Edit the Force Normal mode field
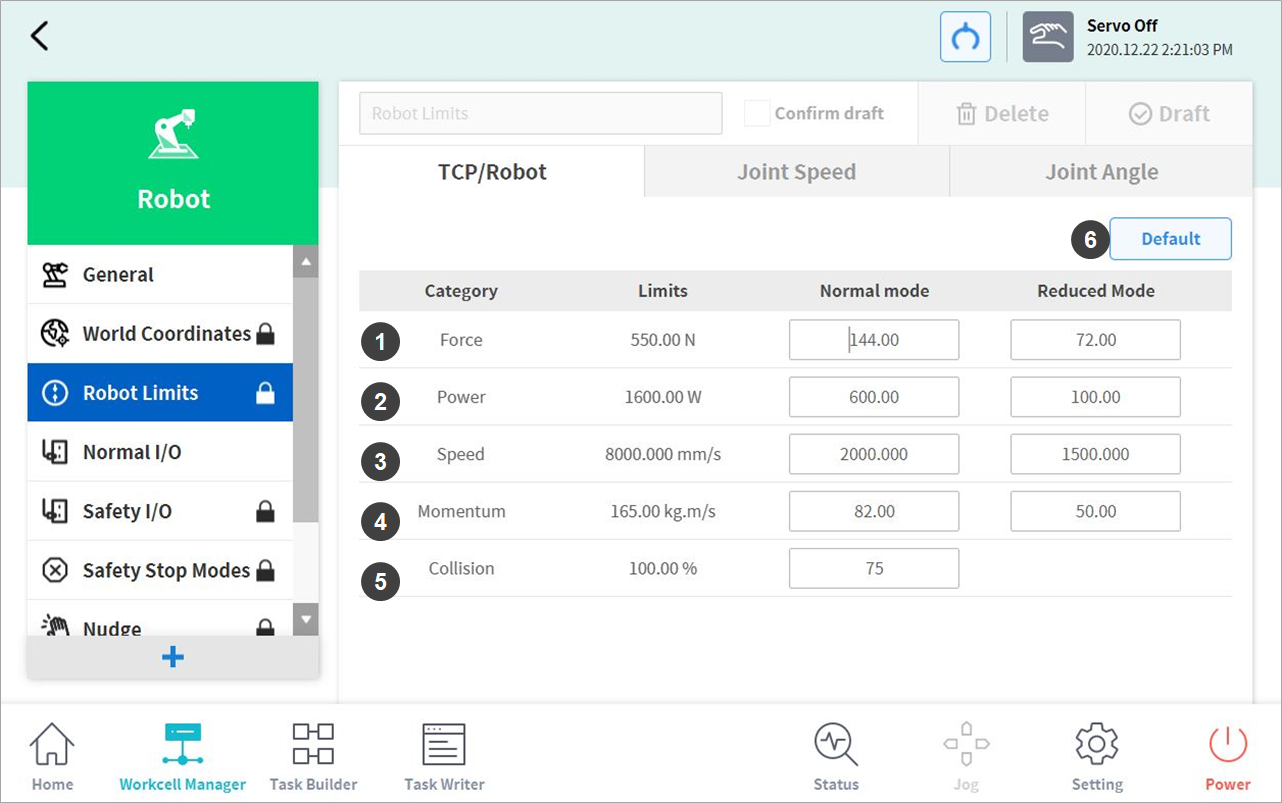 click(873, 340)
